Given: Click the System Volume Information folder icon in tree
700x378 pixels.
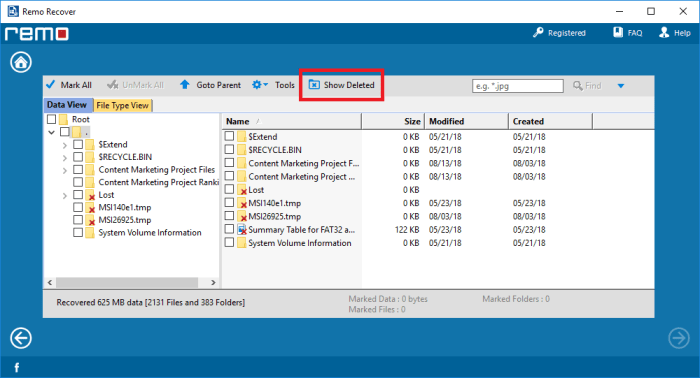Looking at the screenshot, I should click(90, 233).
